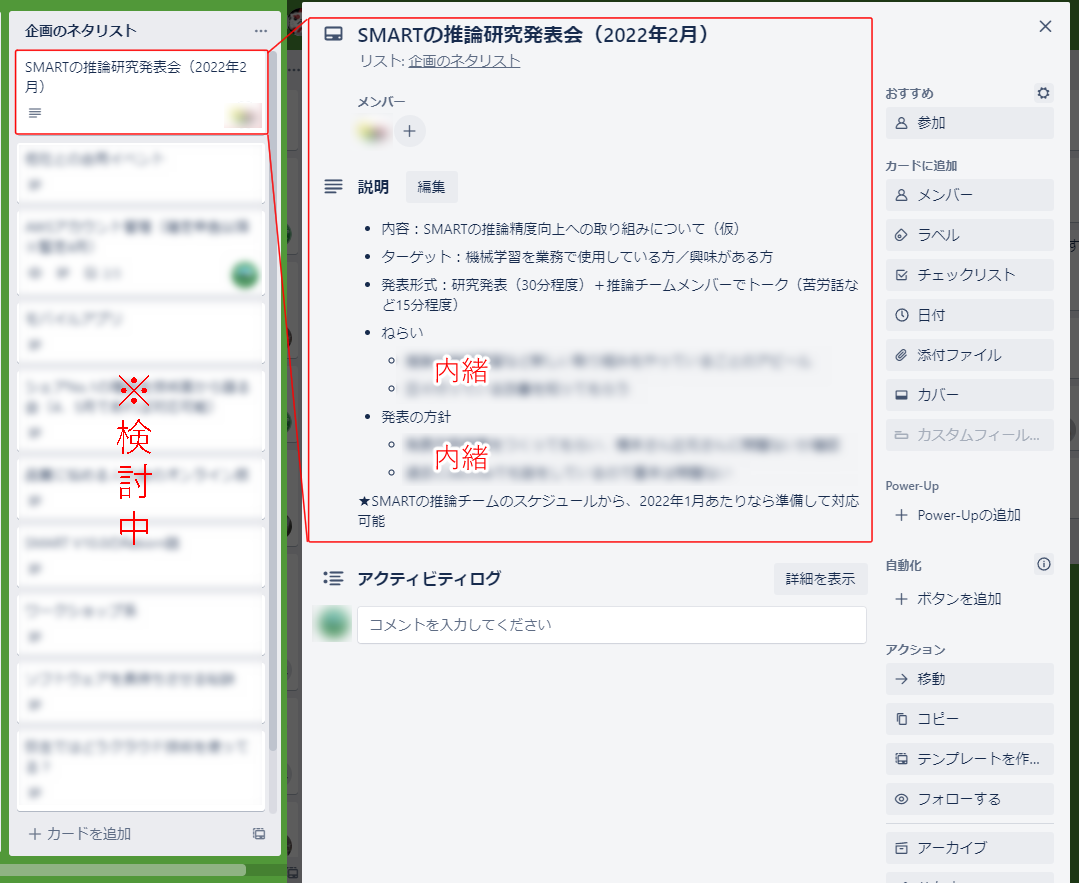Image resolution: width=1079 pixels, height=883 pixels.
Task: Click the 企画のネタリスト list title
Action: (x=81, y=31)
